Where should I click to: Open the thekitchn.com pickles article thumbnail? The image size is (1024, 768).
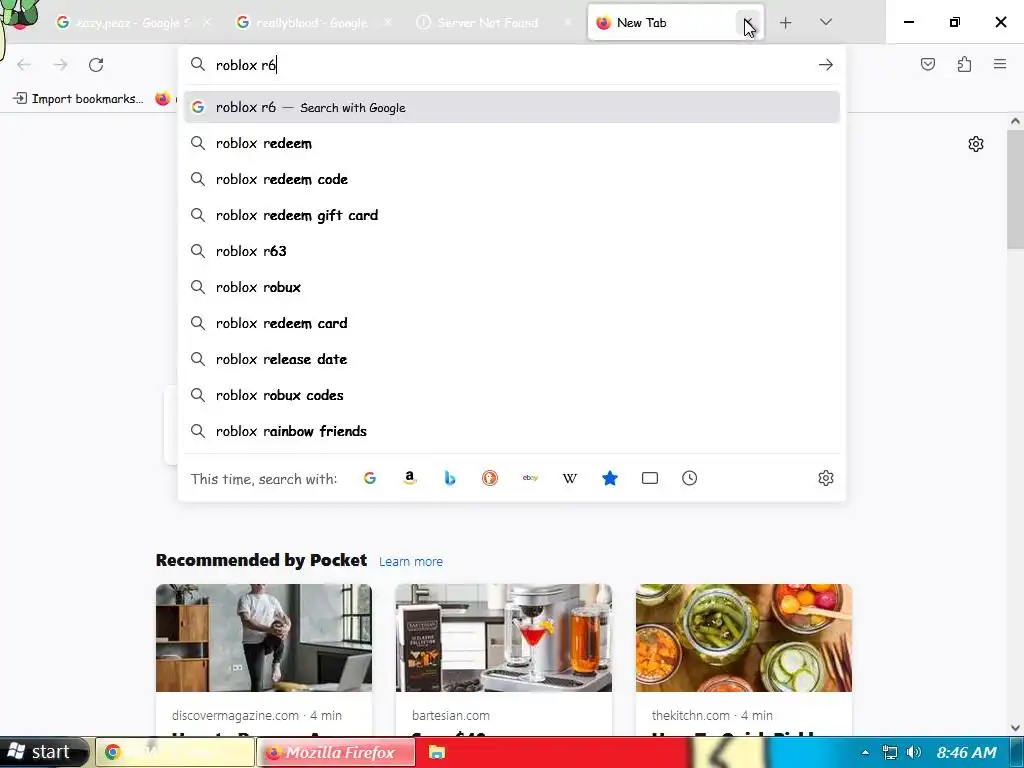(x=744, y=638)
